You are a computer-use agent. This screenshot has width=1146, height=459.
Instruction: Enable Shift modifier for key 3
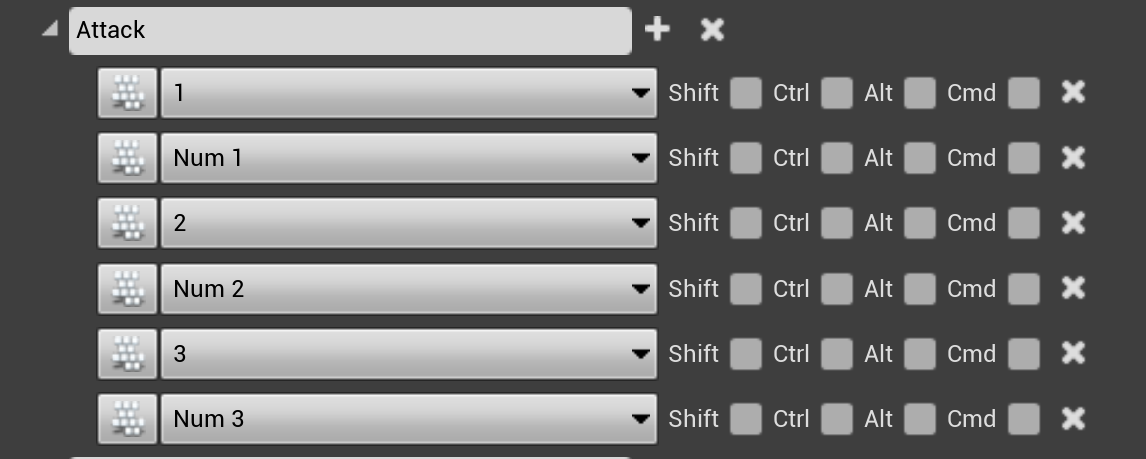[x=745, y=354]
